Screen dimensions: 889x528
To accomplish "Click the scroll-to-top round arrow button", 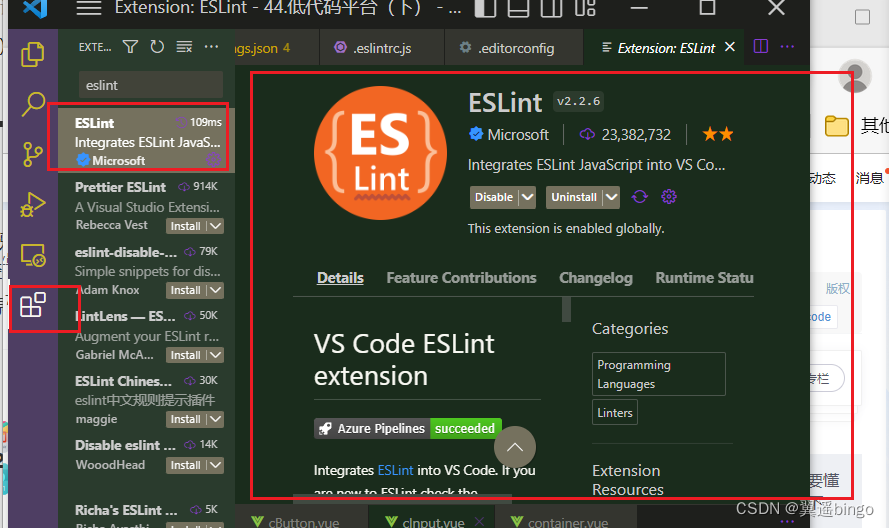I will (515, 447).
